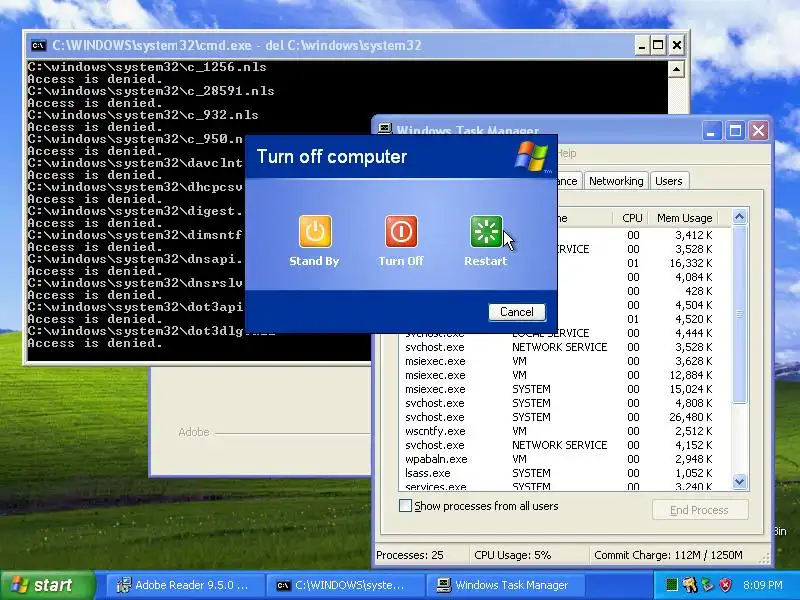Click the CPU Usage: 5% status entry
800x600 pixels.
click(x=513, y=555)
